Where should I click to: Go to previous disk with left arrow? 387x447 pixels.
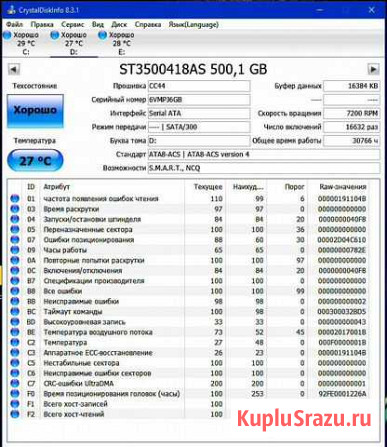point(14,69)
